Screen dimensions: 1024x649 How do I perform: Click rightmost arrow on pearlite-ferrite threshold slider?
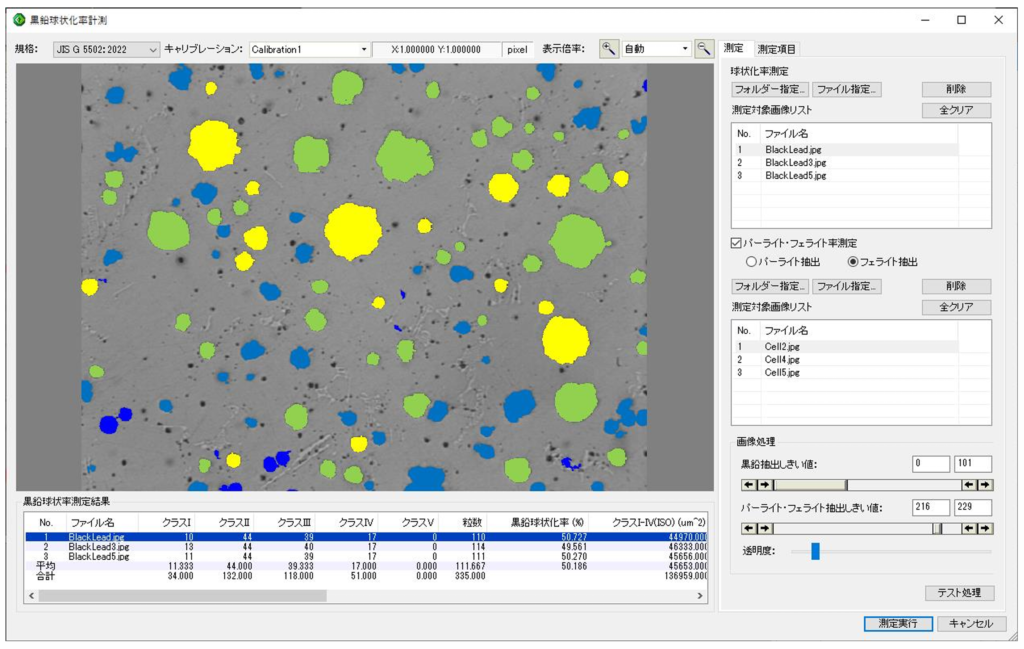pyautogui.click(x=985, y=528)
